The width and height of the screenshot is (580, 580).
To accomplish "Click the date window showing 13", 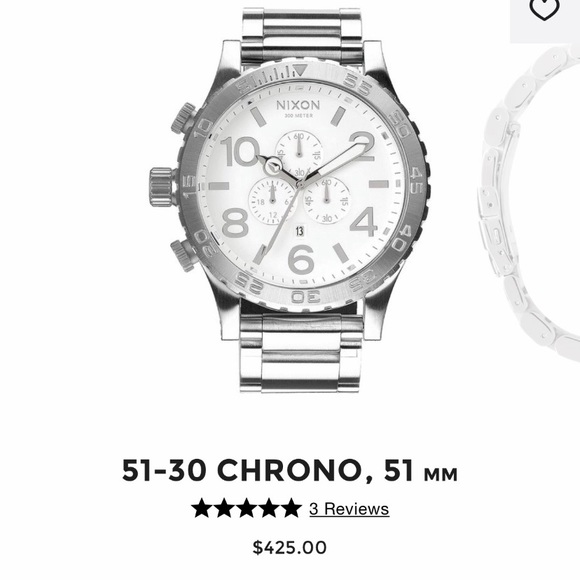I will (300, 232).
